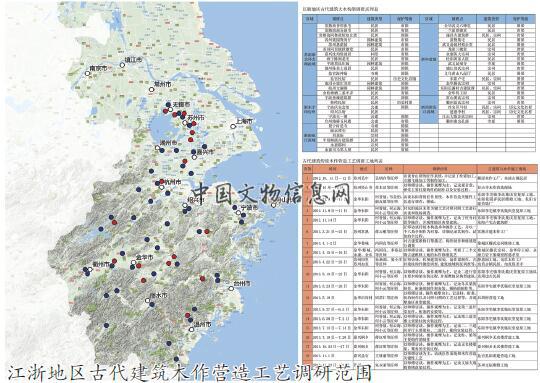Click the 江浙地区古代建筑木作营造工艺调研范围 title caption
Screen dimensions: 540x383
(190, 373)
